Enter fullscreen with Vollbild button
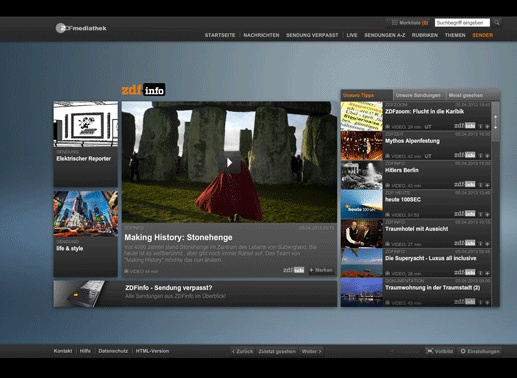 (x=440, y=351)
